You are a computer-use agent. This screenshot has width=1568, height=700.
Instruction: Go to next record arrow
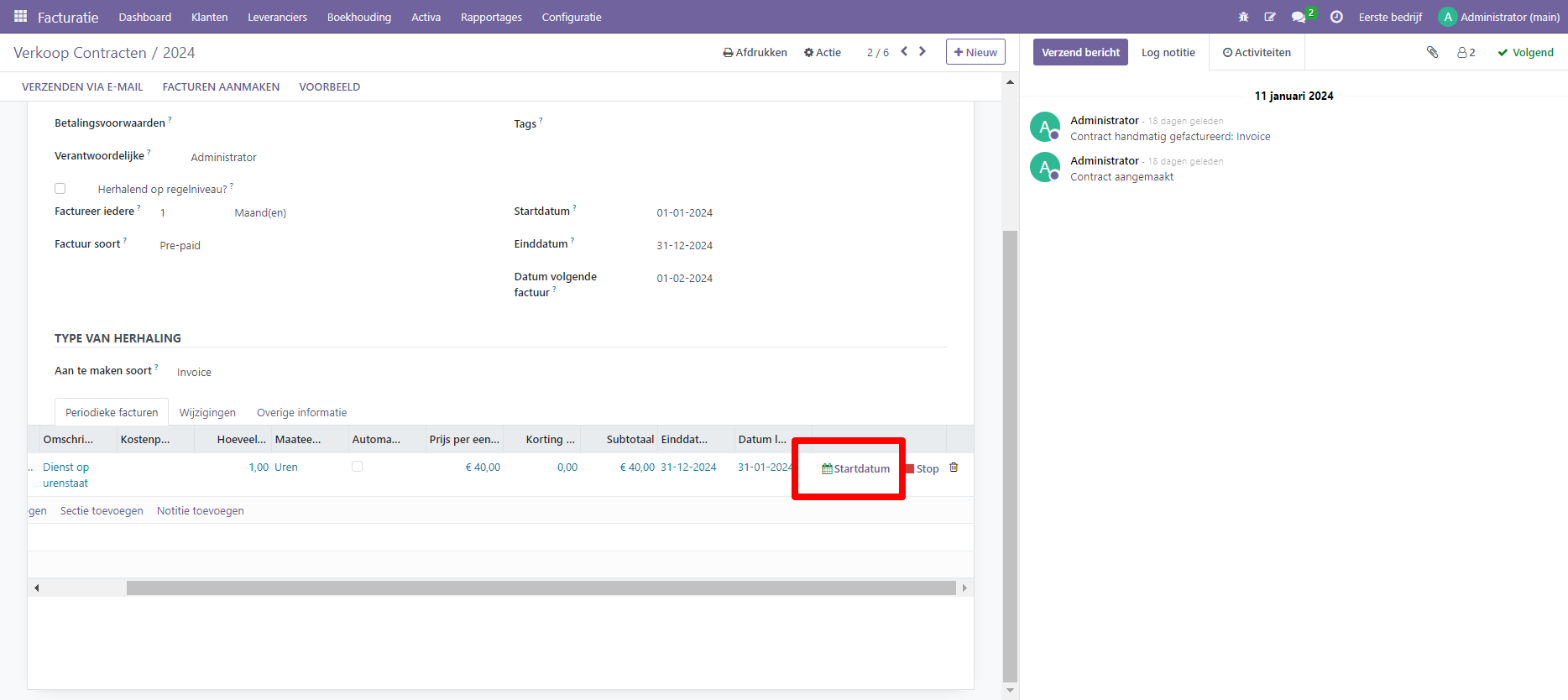[923, 51]
